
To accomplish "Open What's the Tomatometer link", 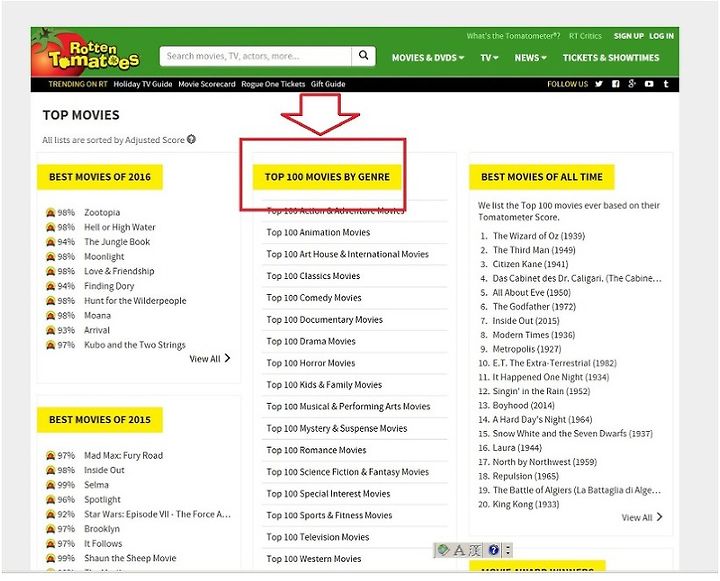I will 513,36.
